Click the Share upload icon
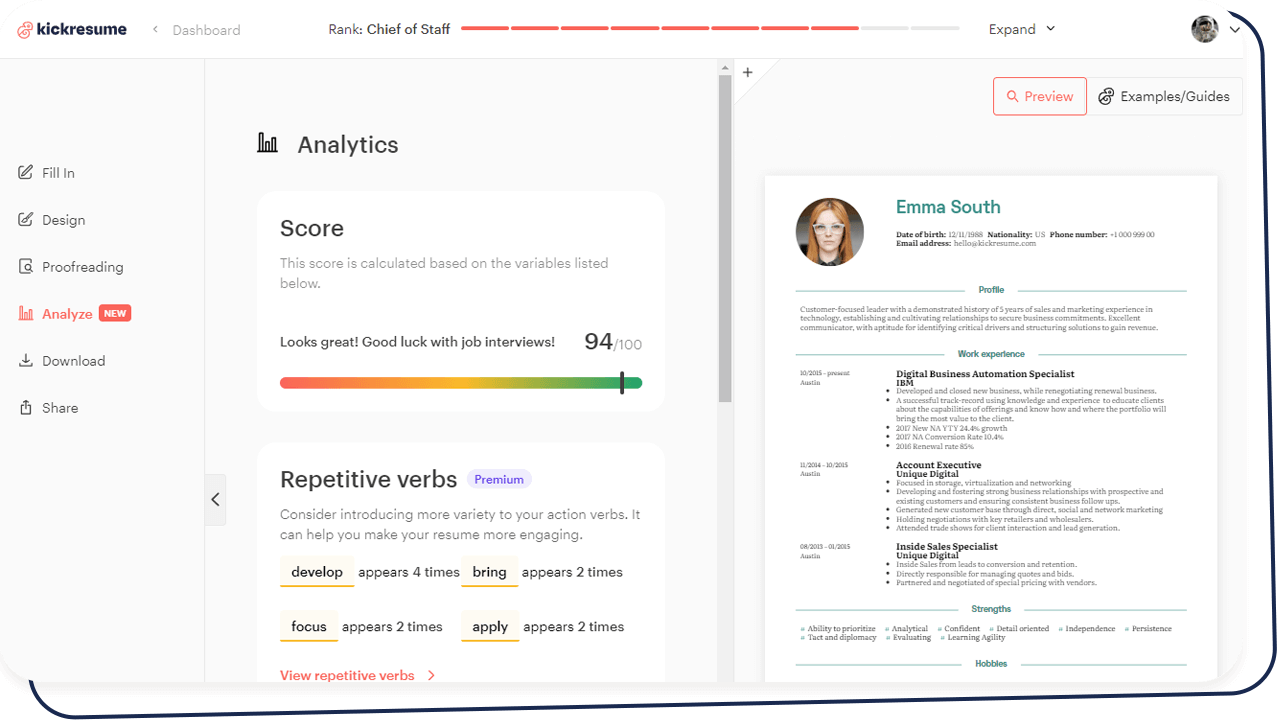 pyautogui.click(x=26, y=408)
